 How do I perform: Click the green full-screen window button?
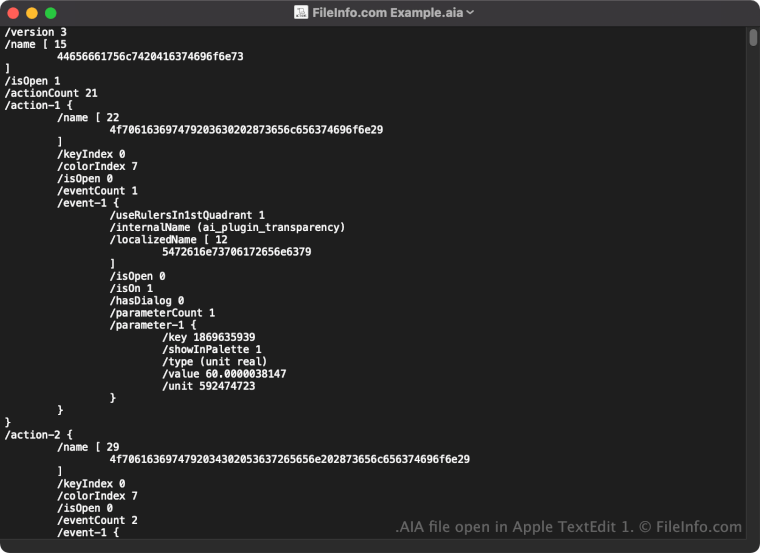(51, 13)
